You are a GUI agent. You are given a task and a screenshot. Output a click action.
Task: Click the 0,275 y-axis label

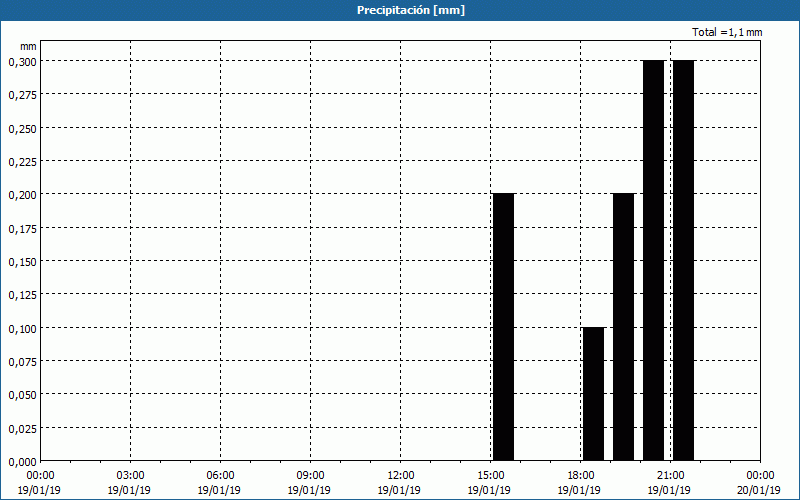[22, 95]
